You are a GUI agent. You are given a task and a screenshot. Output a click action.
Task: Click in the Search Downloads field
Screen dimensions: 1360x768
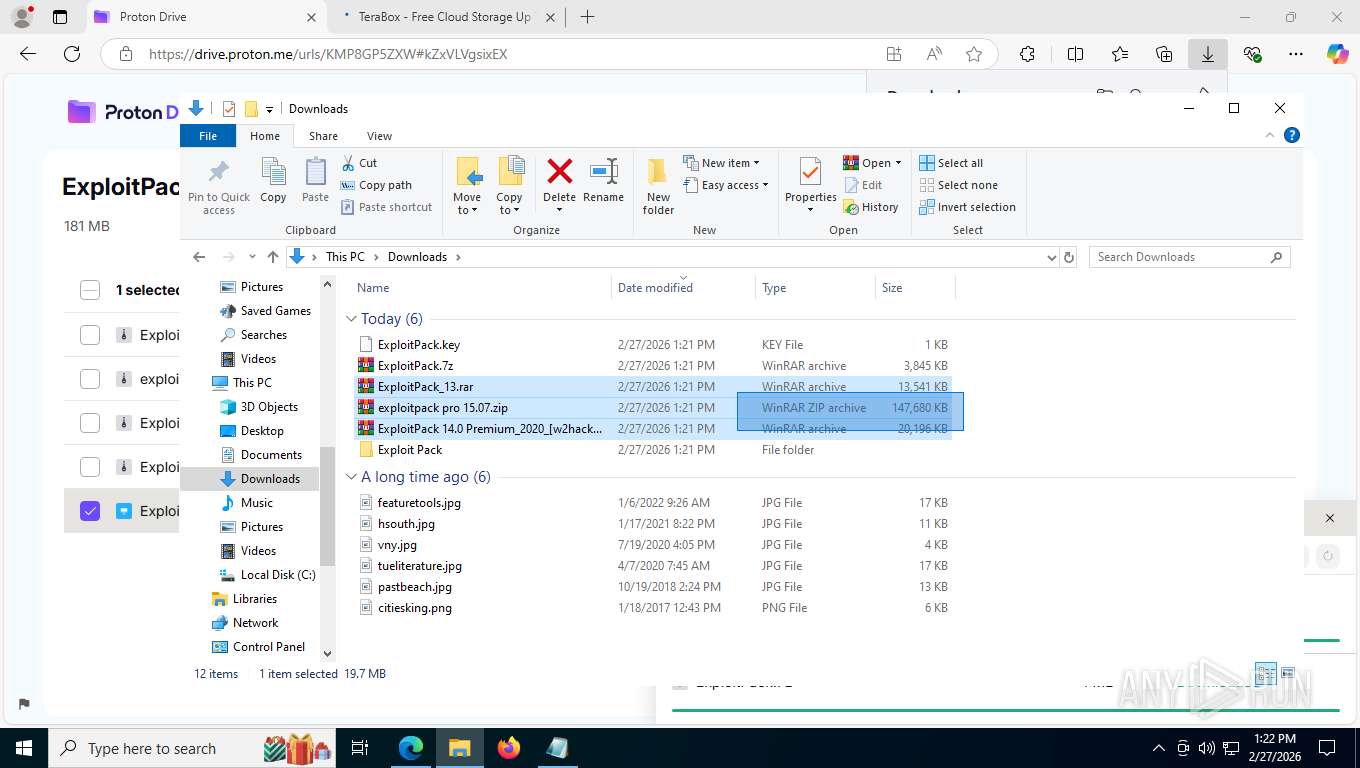[x=1189, y=257]
